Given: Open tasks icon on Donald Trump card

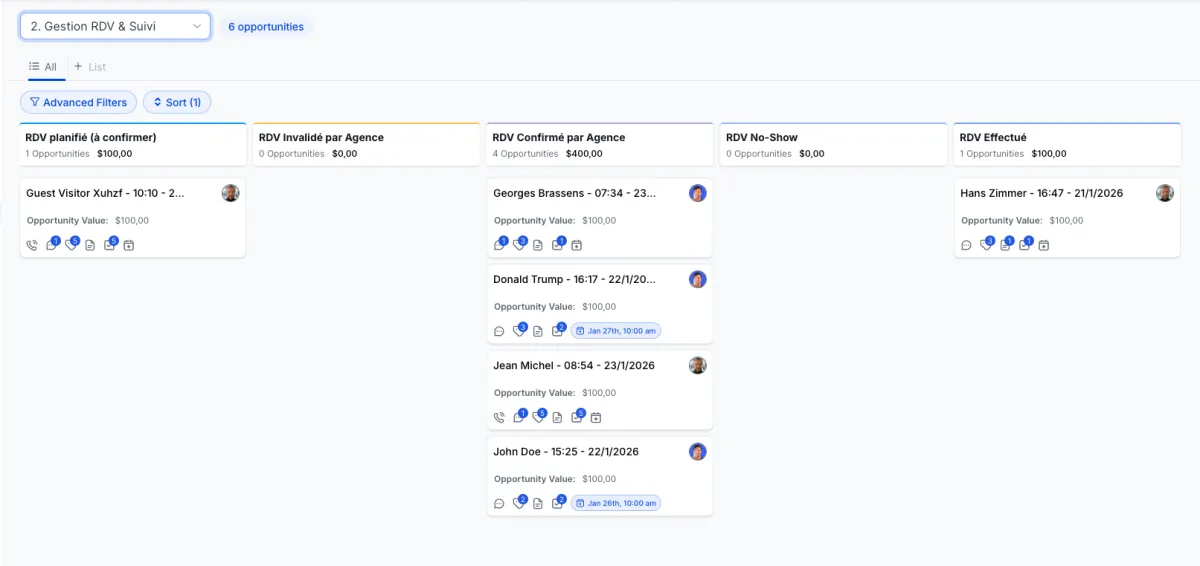Looking at the screenshot, I should pyautogui.click(x=558, y=331).
